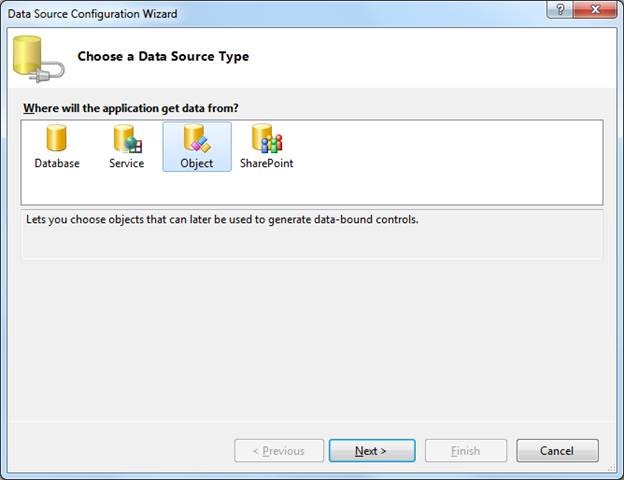Select the SharePoint data source icon
Viewport: 624px width, 480px height.
266,139
